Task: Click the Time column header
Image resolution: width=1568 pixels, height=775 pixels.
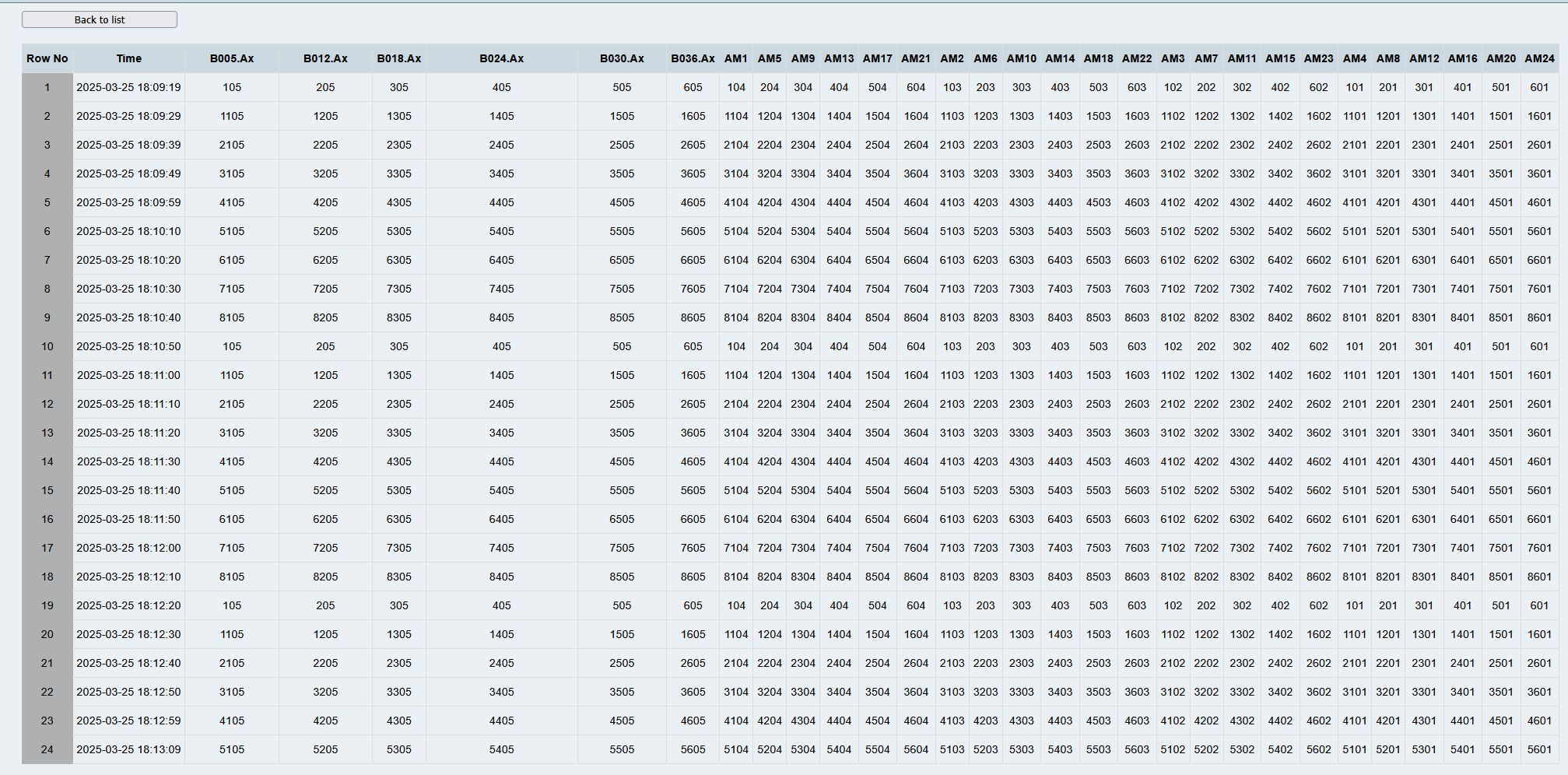Action: (129, 58)
